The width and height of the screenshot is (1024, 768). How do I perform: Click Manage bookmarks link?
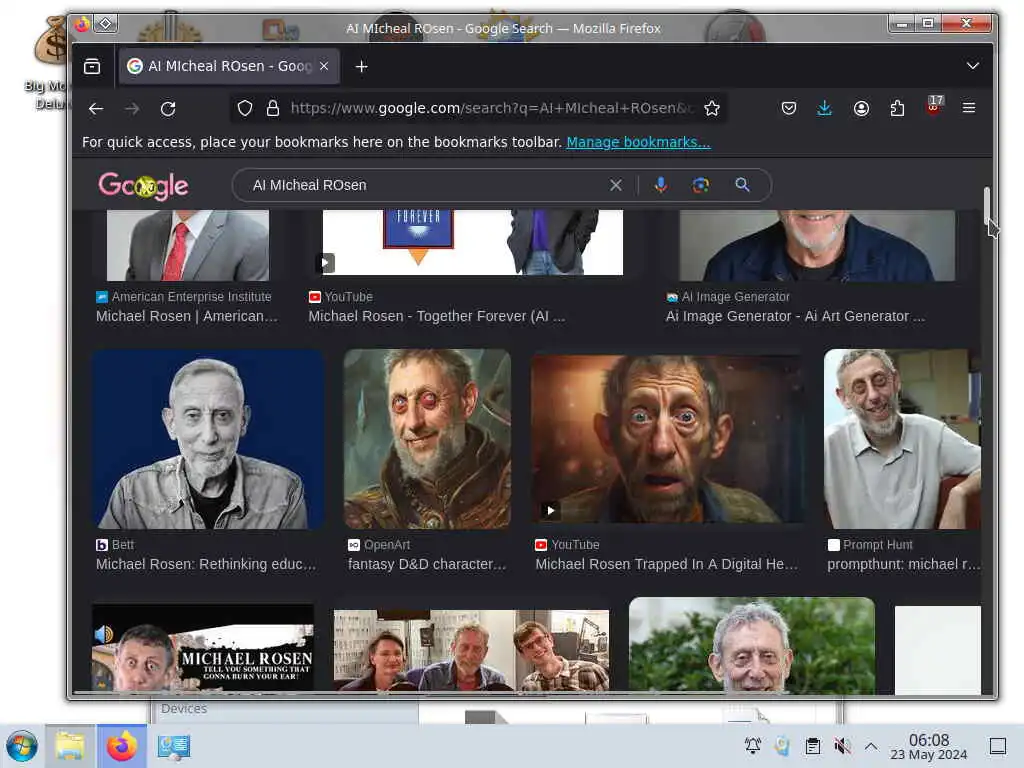(x=638, y=142)
